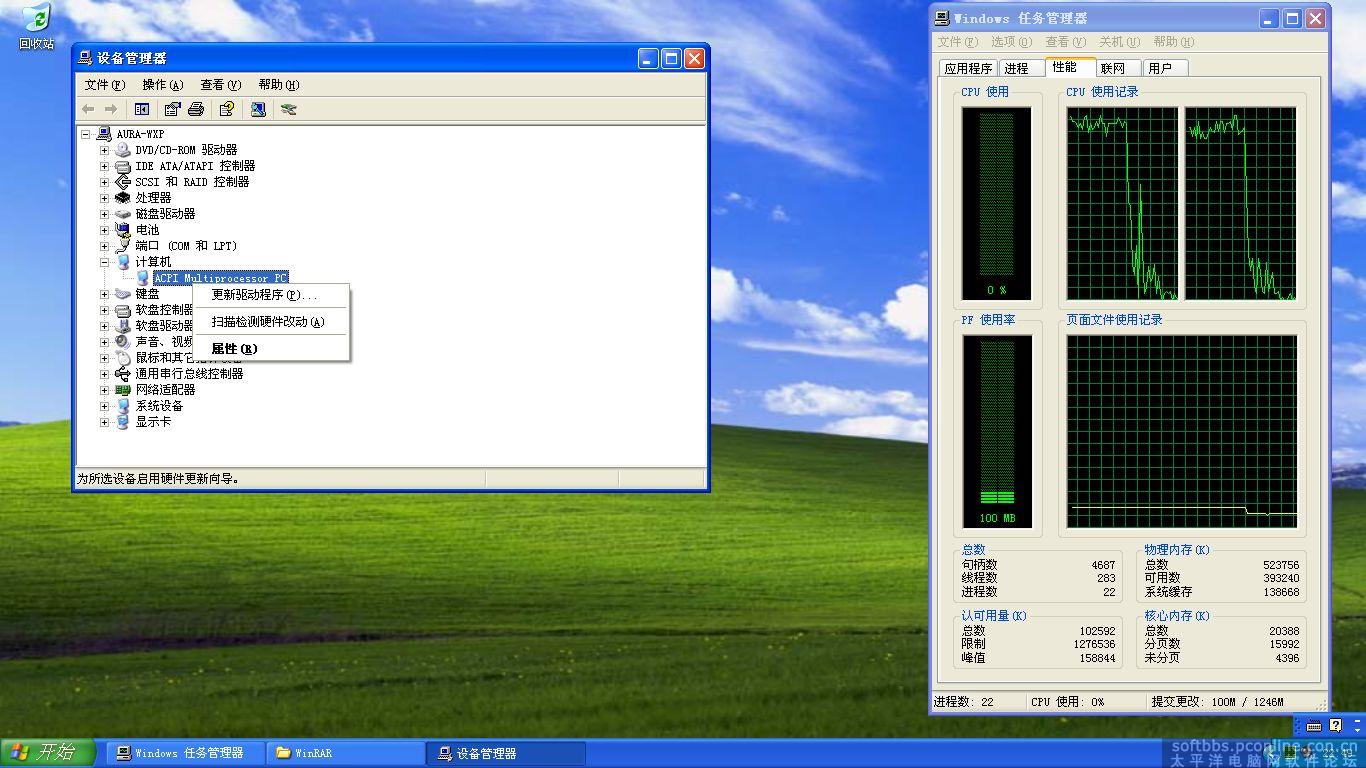Click the DVD/CD-ROM drive disc icon
Viewport: 1366px width, 768px height.
123,150
